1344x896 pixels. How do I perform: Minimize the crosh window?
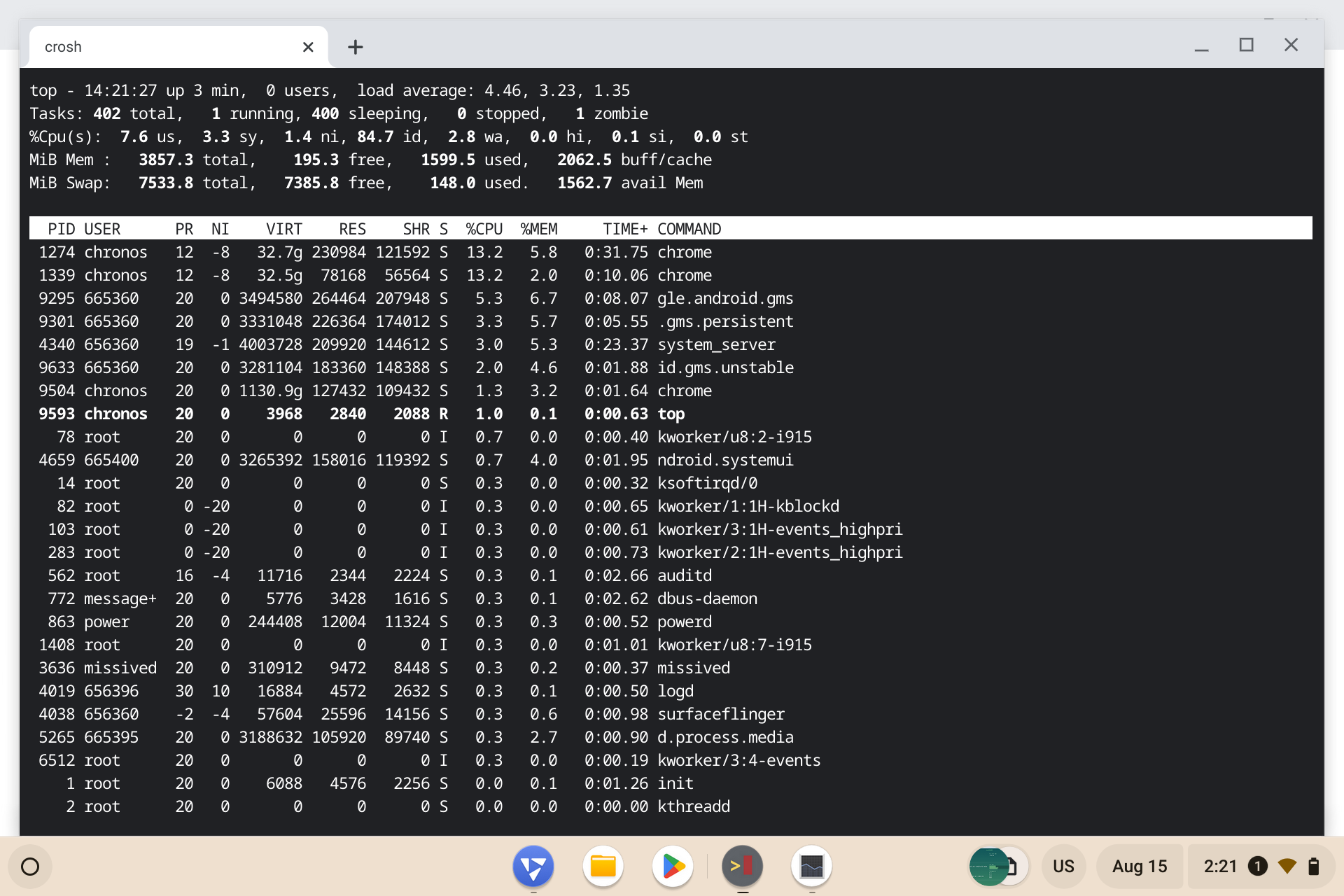coord(1201,45)
